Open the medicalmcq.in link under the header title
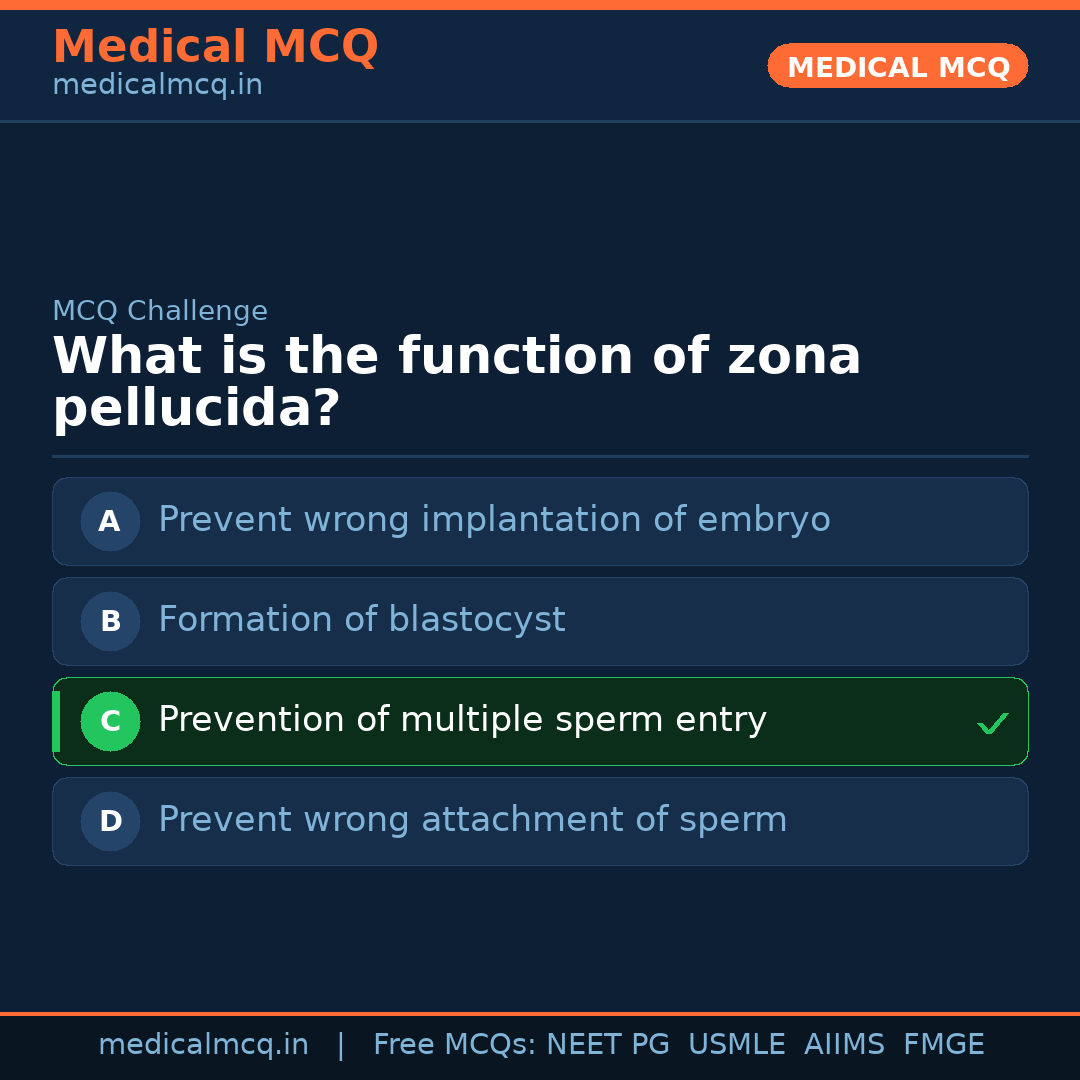The width and height of the screenshot is (1080, 1080). point(157,85)
